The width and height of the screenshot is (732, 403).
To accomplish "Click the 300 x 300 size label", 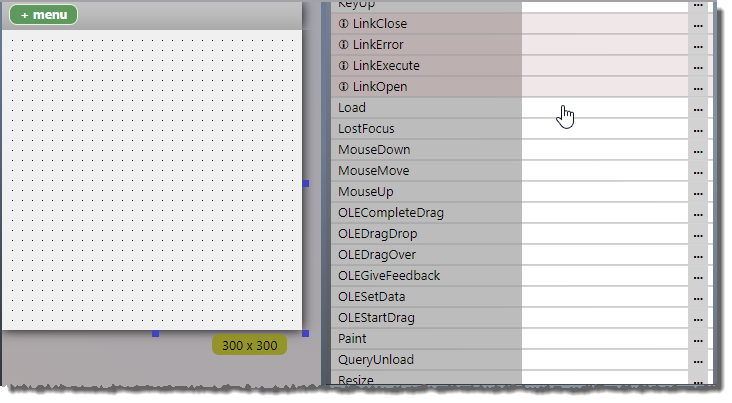I will 249,345.
